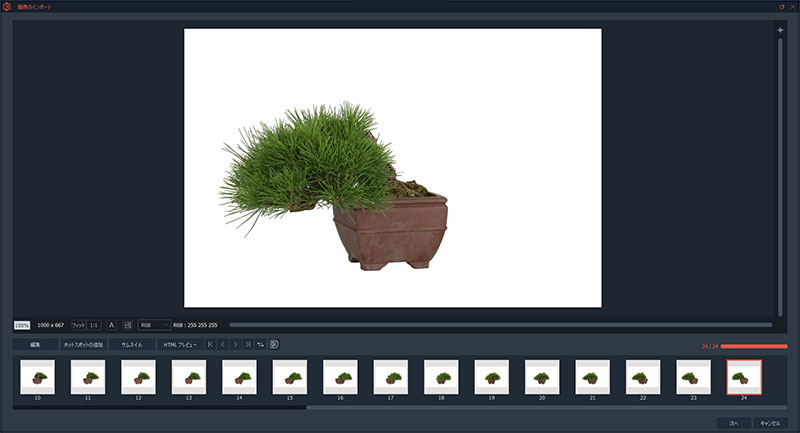Toggle the フィット fit-to-view button

(78, 325)
